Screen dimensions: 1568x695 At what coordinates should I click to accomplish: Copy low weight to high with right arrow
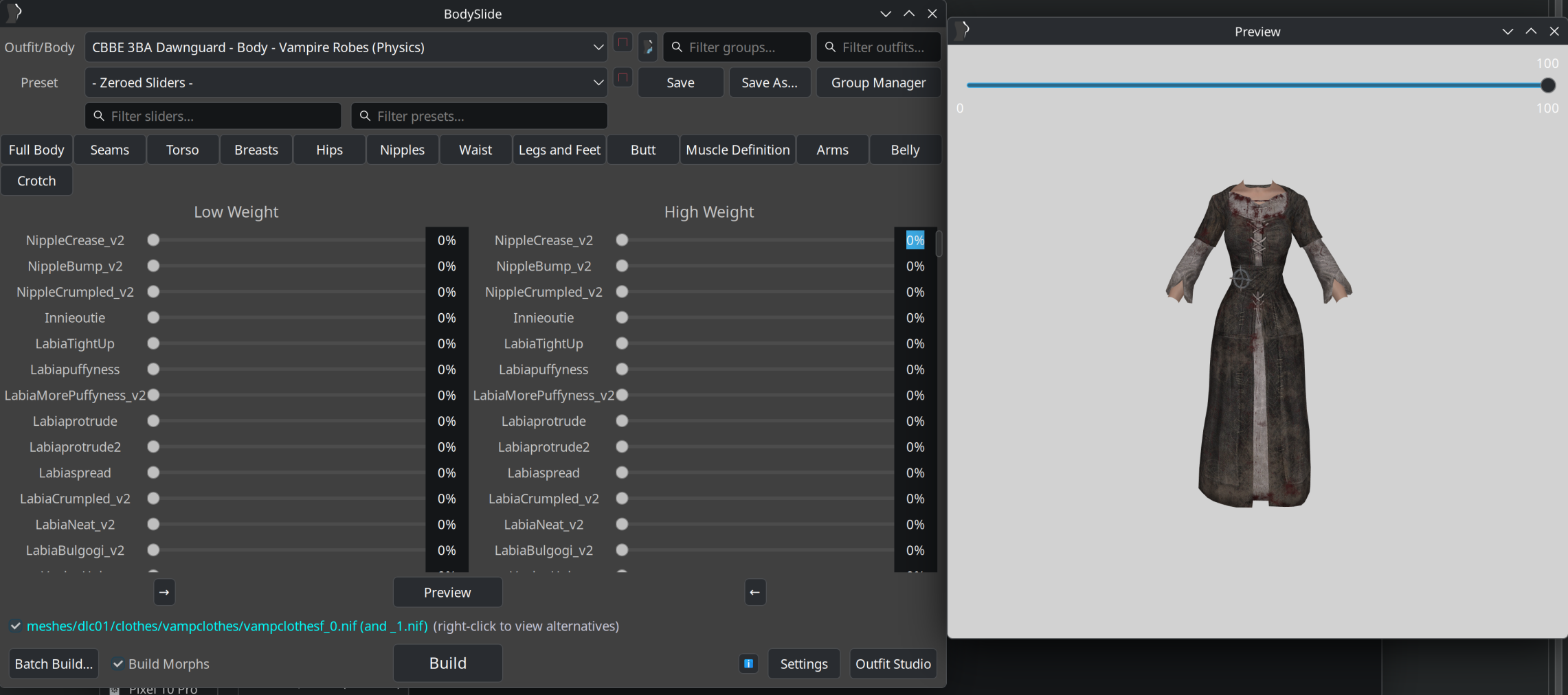click(x=164, y=592)
